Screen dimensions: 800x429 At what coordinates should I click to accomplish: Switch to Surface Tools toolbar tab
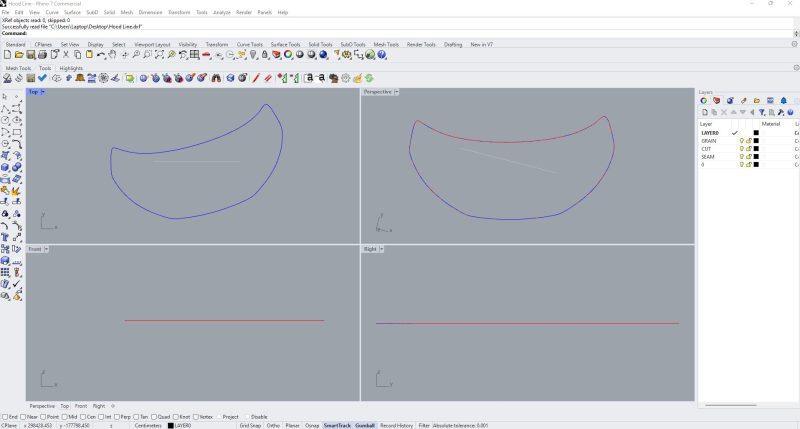[x=285, y=44]
